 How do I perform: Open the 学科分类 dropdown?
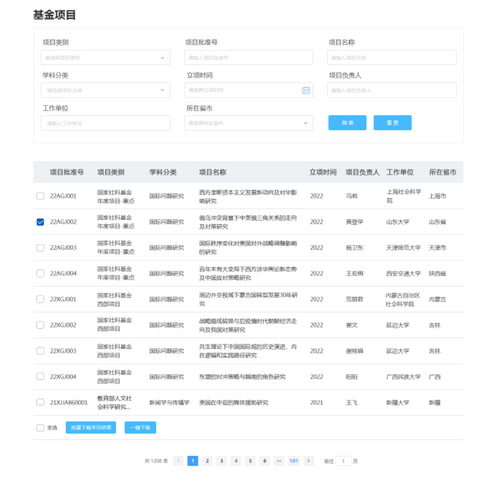pos(105,90)
